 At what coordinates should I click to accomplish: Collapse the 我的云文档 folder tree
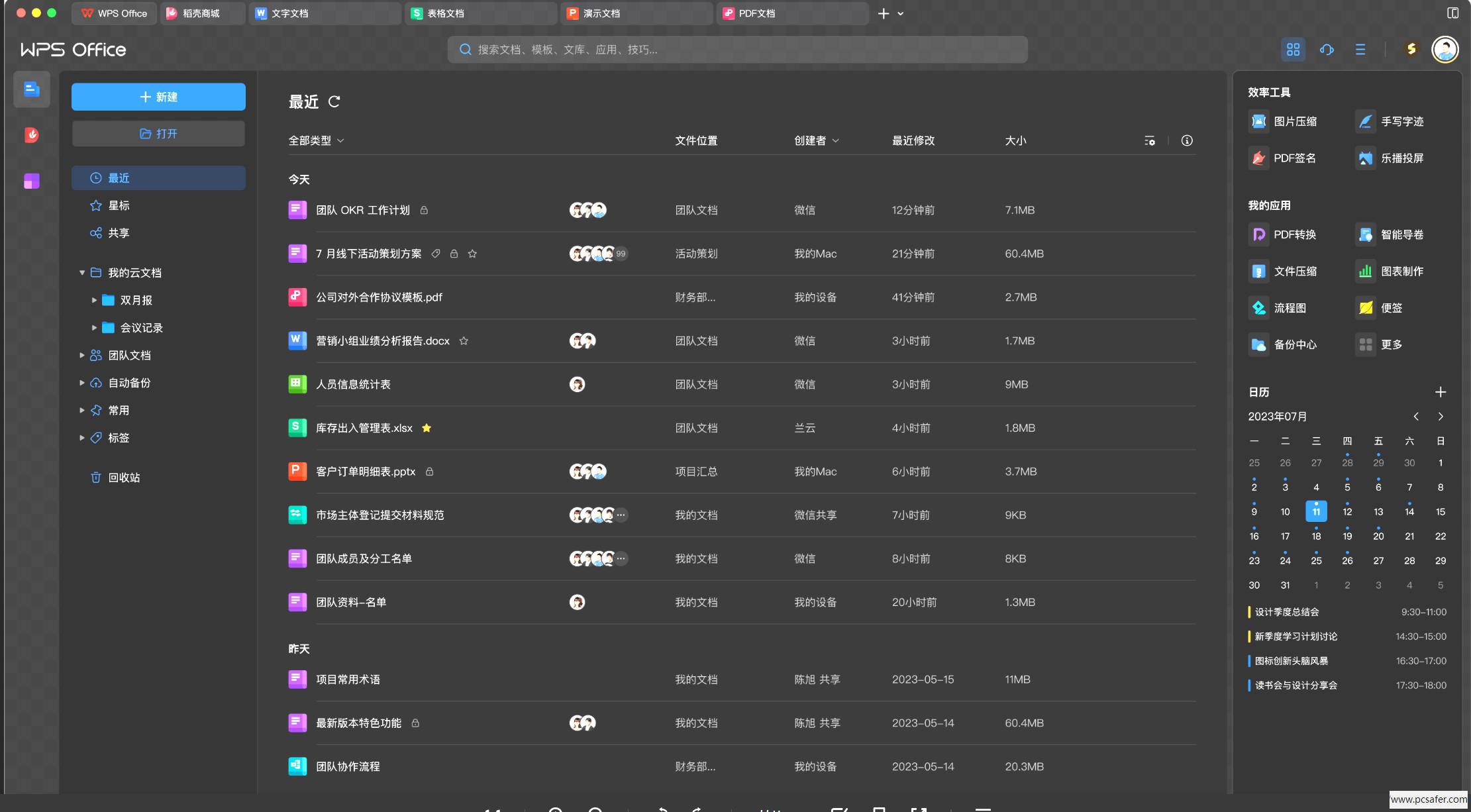pyautogui.click(x=82, y=273)
